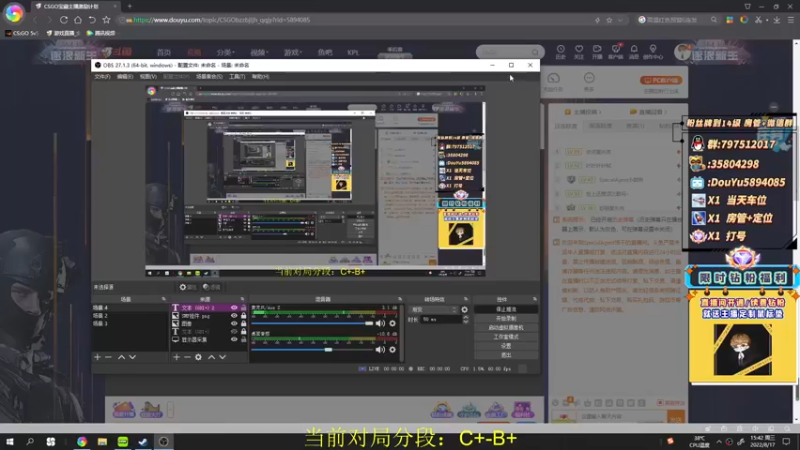This screenshot has height=450, width=800.
Task: Remove the selected scene with the minus icon
Action: pos(108,357)
